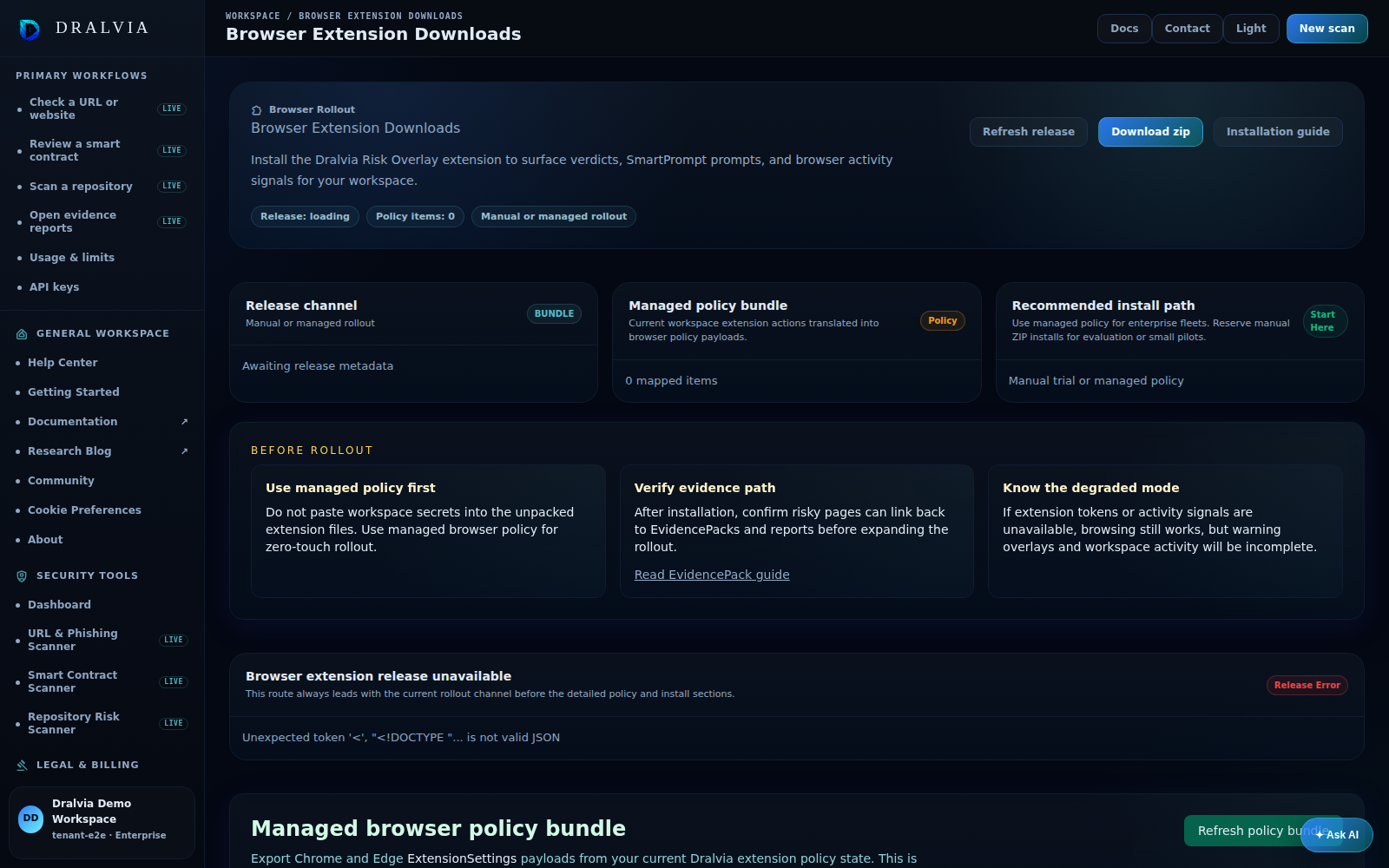Go to Getting Started
Image resolution: width=1389 pixels, height=868 pixels.
(102, 392)
